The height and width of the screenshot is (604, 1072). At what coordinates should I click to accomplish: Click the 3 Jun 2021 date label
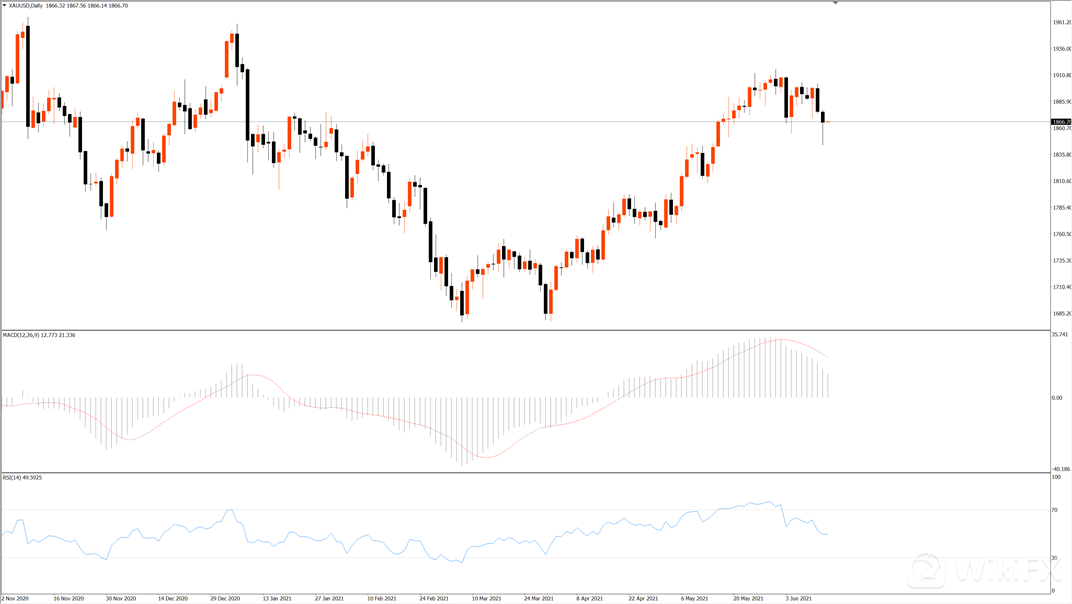[x=799, y=599]
